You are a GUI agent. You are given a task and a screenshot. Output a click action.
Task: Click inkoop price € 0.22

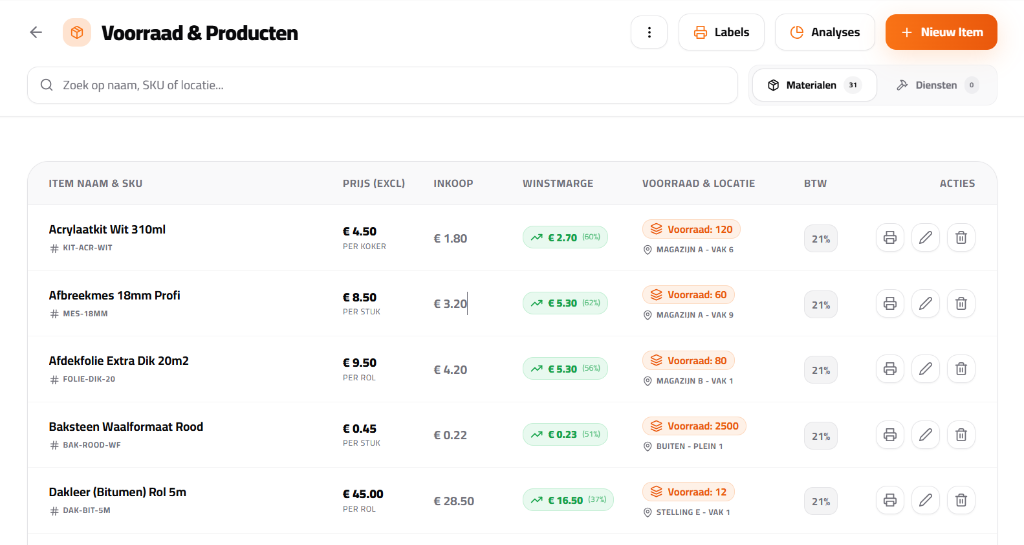click(x=451, y=435)
